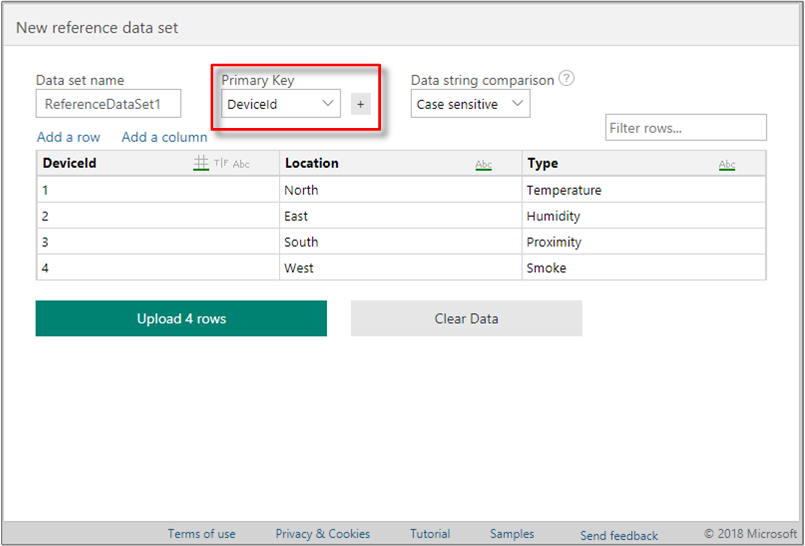Open the Tutorial link in footer
The image size is (805, 546).
click(430, 534)
